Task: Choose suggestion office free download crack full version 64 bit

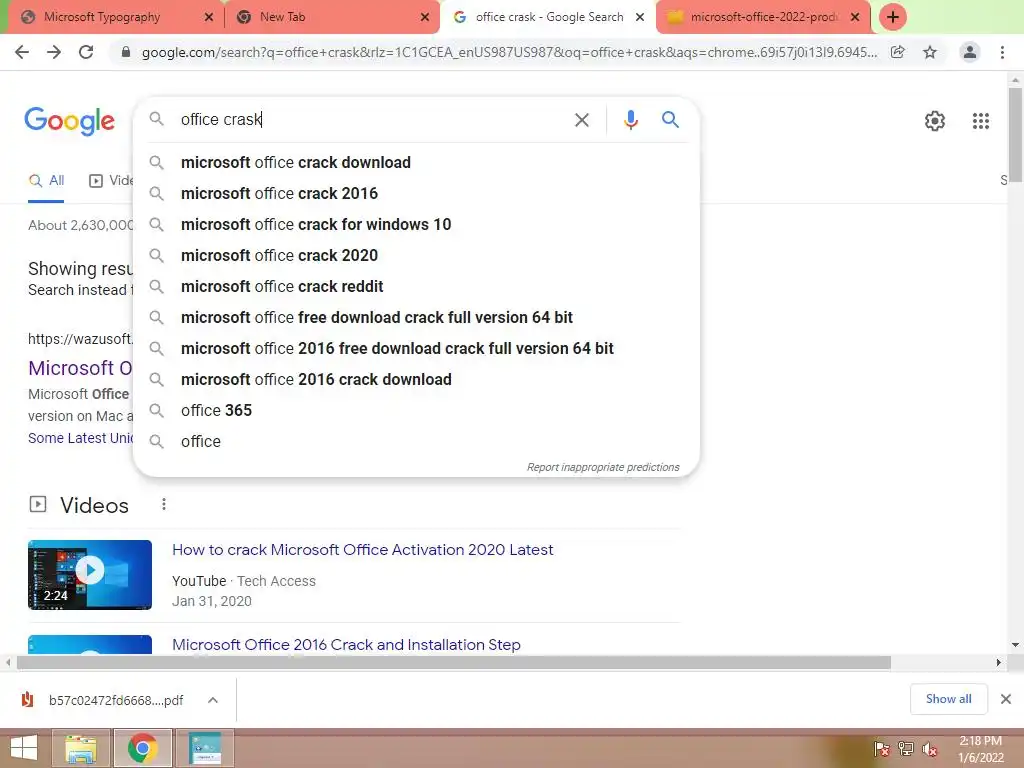Action: coord(416,317)
